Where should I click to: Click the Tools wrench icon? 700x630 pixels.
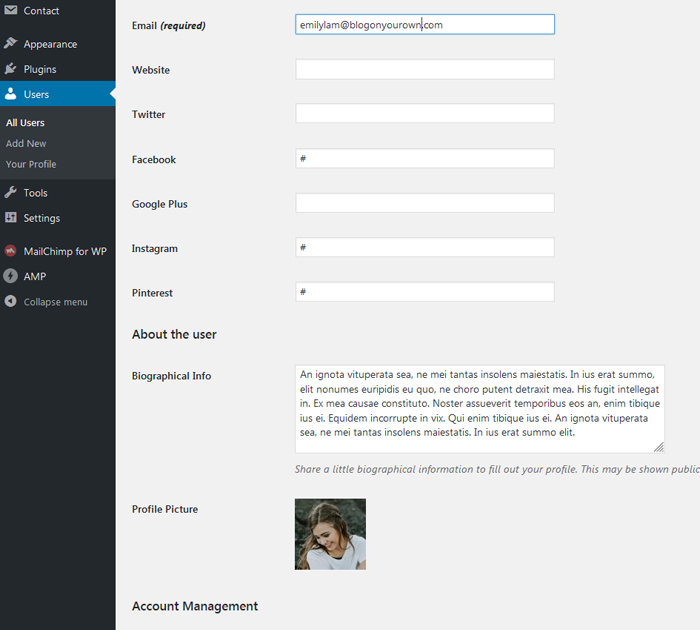(x=10, y=192)
